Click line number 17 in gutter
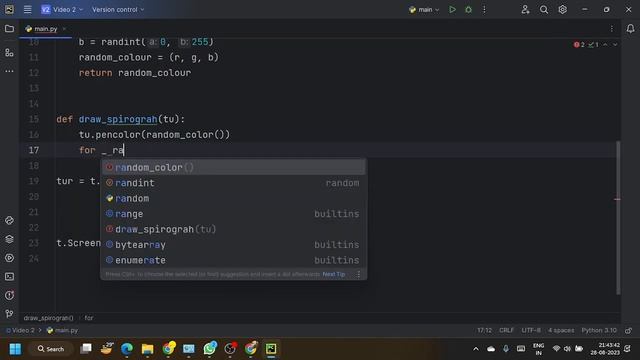 click(x=34, y=150)
